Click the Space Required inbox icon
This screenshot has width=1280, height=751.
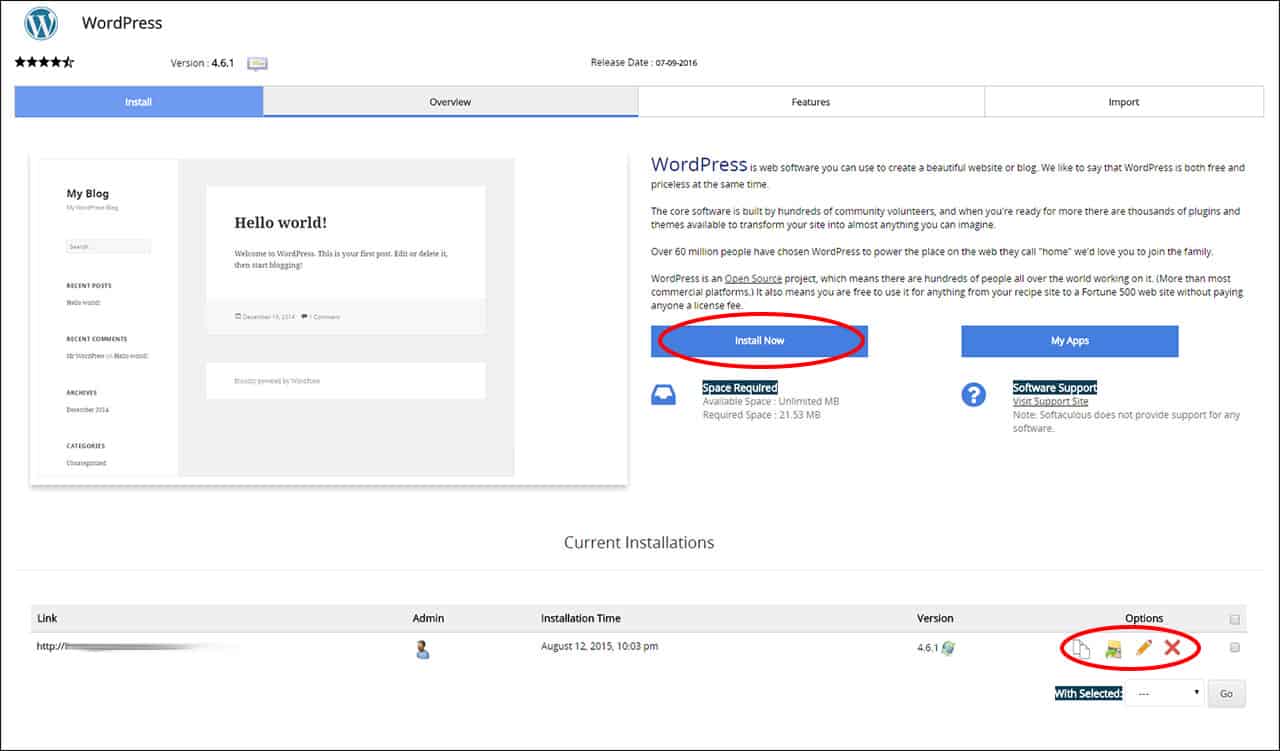(x=663, y=395)
